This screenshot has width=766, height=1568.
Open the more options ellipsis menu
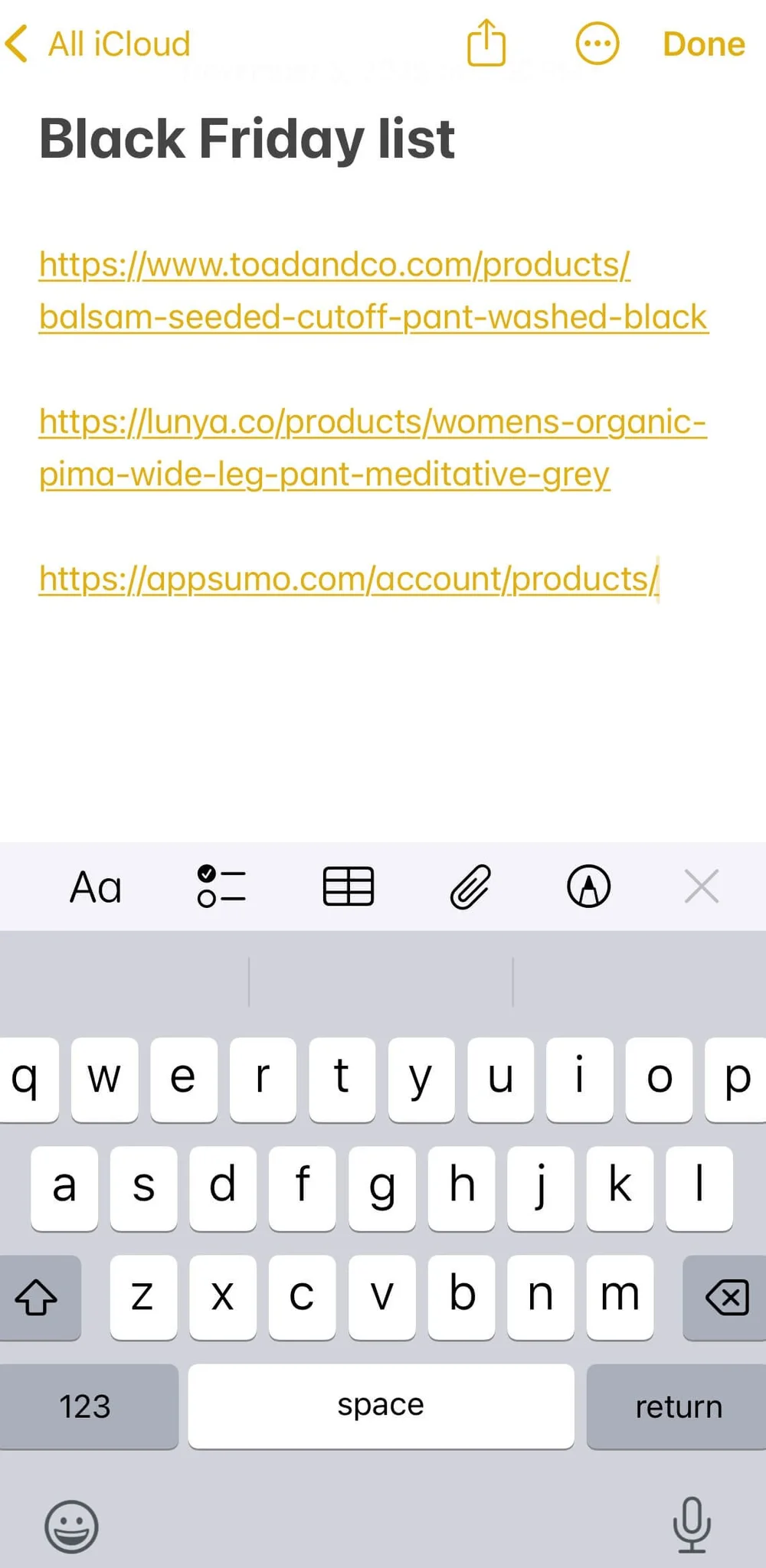click(597, 44)
